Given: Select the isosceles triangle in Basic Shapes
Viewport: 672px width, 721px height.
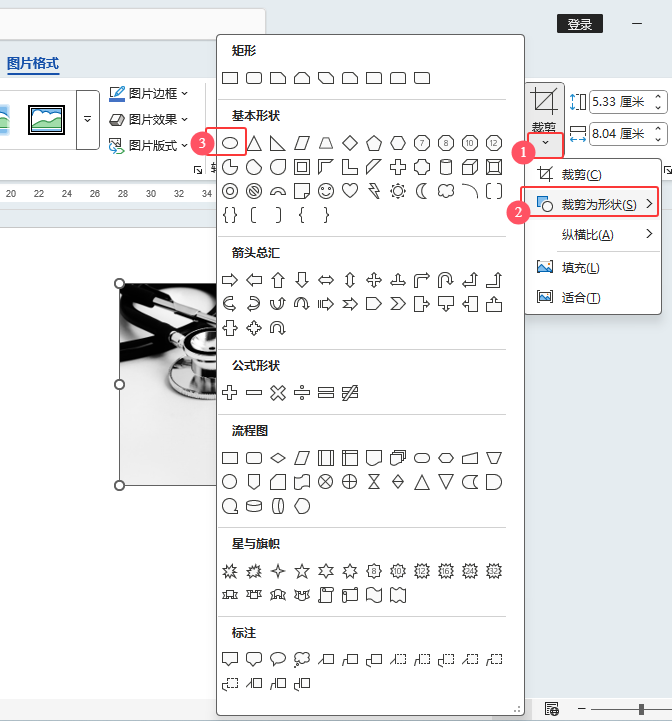Looking at the screenshot, I should [254, 143].
